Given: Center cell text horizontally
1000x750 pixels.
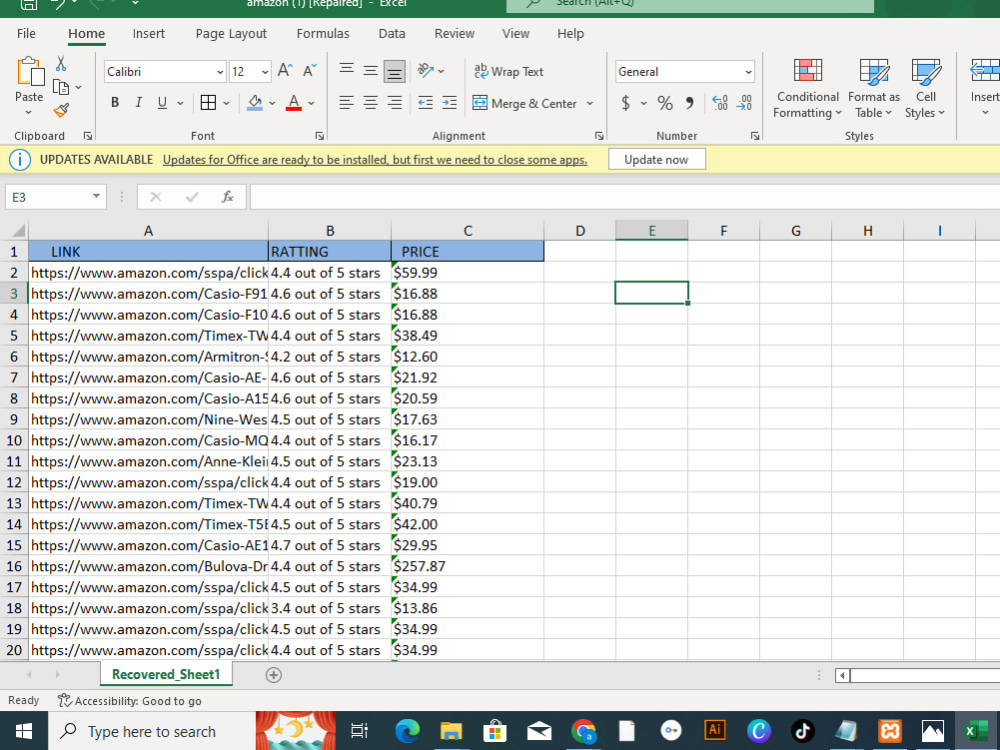Looking at the screenshot, I should (x=371, y=103).
